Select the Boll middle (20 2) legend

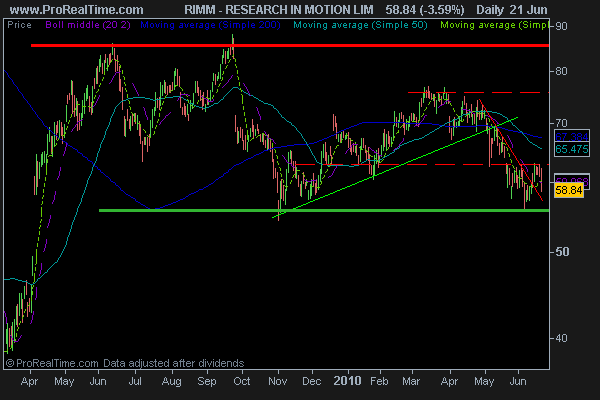88,25
